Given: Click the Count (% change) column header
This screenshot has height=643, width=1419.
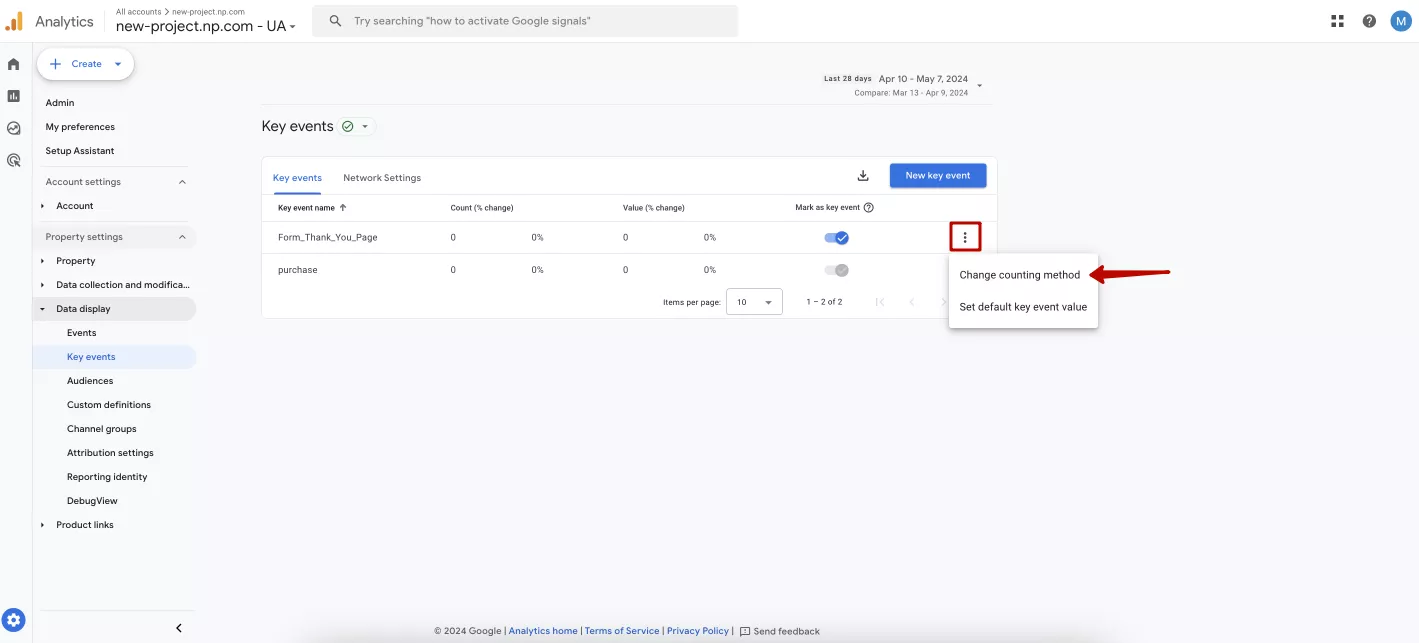Looking at the screenshot, I should [x=482, y=208].
